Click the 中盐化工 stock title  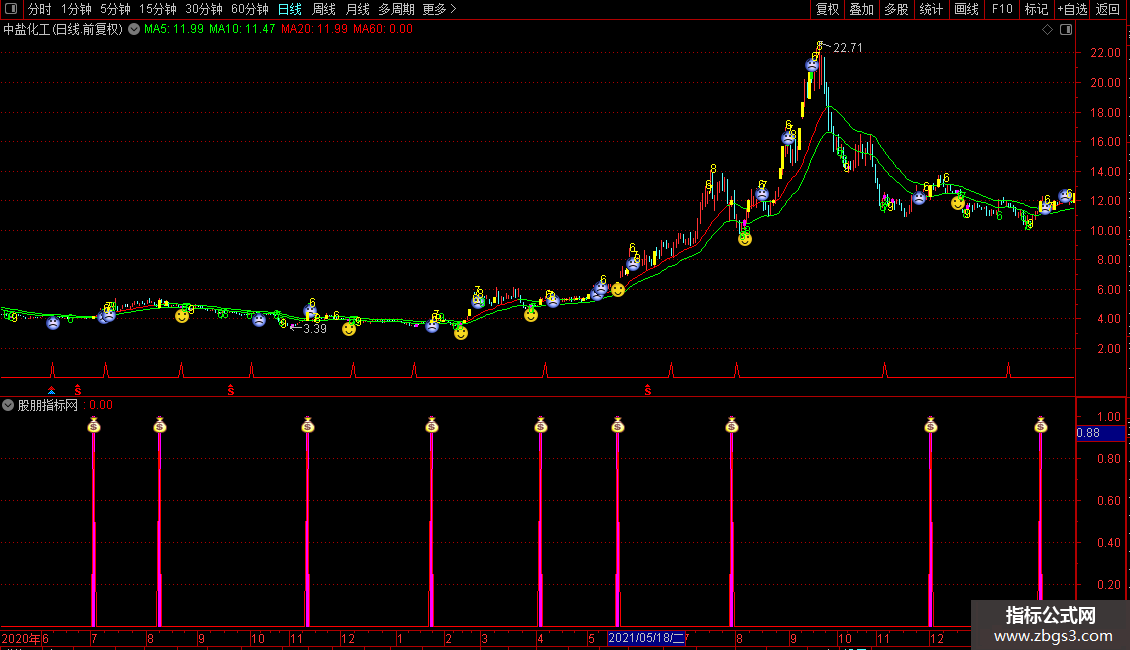(x=63, y=30)
